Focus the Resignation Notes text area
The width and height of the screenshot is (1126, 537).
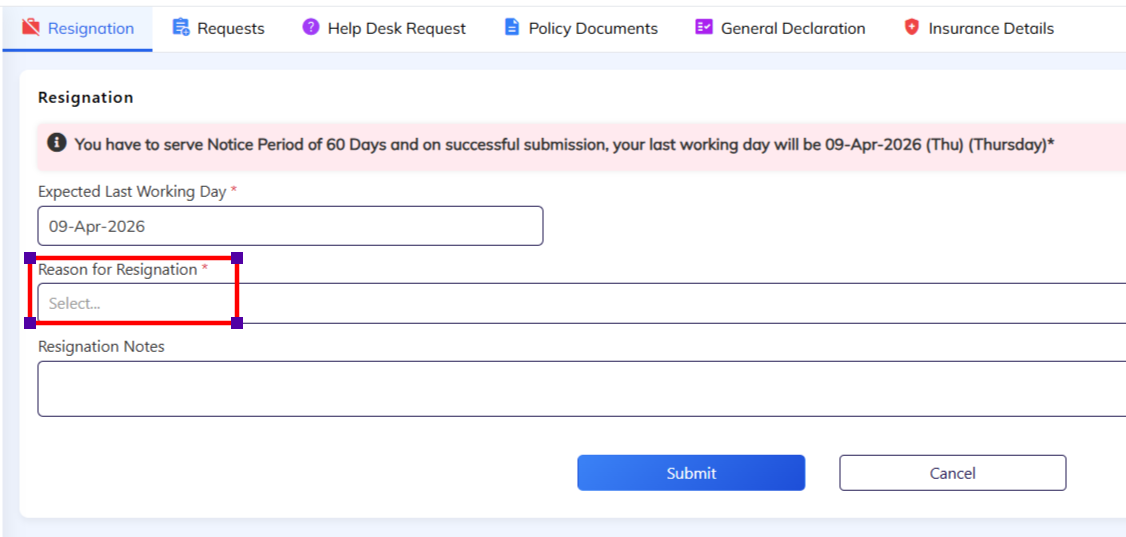pos(580,389)
